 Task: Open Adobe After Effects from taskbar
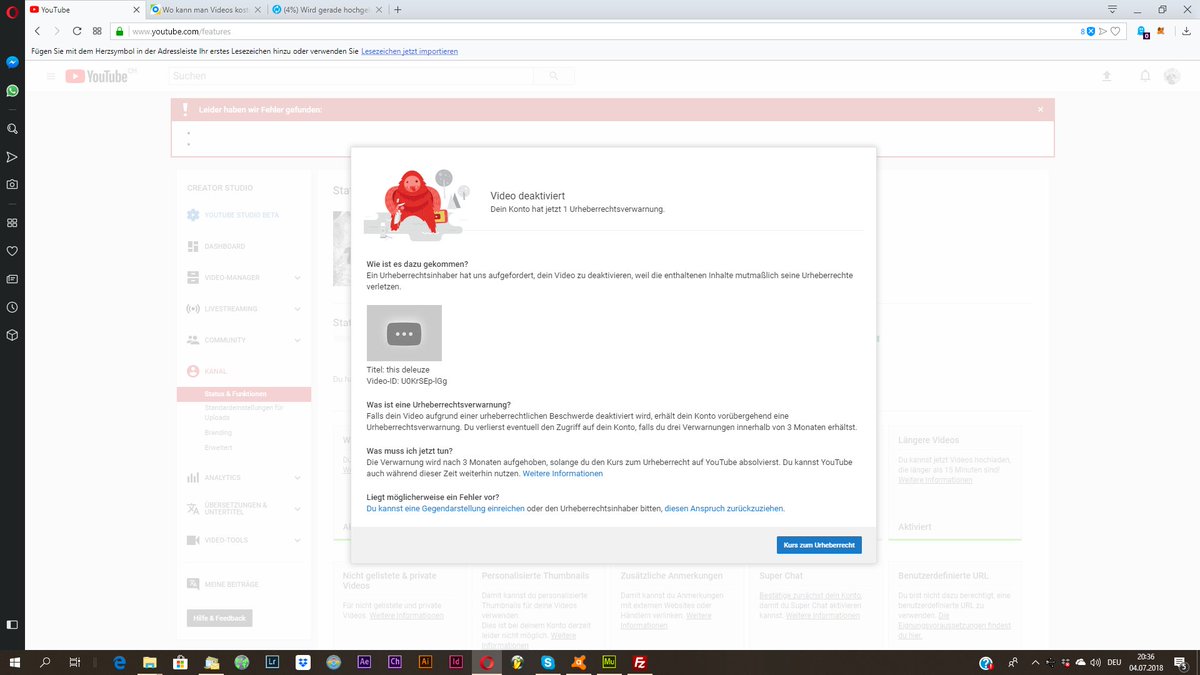tap(364, 662)
